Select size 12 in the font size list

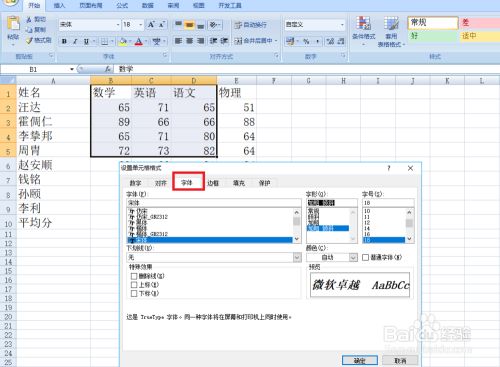coord(383,223)
